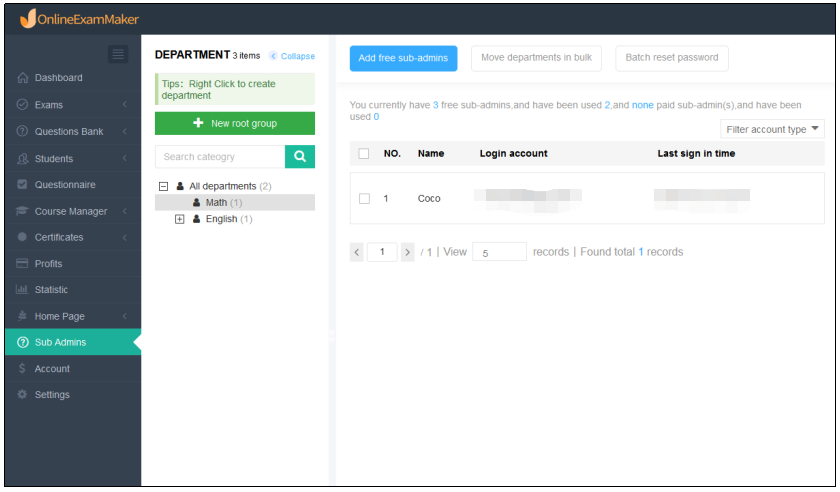Viewport: 840px width, 492px height.
Task: Click the Students icon in sidebar
Action: pos(22,159)
